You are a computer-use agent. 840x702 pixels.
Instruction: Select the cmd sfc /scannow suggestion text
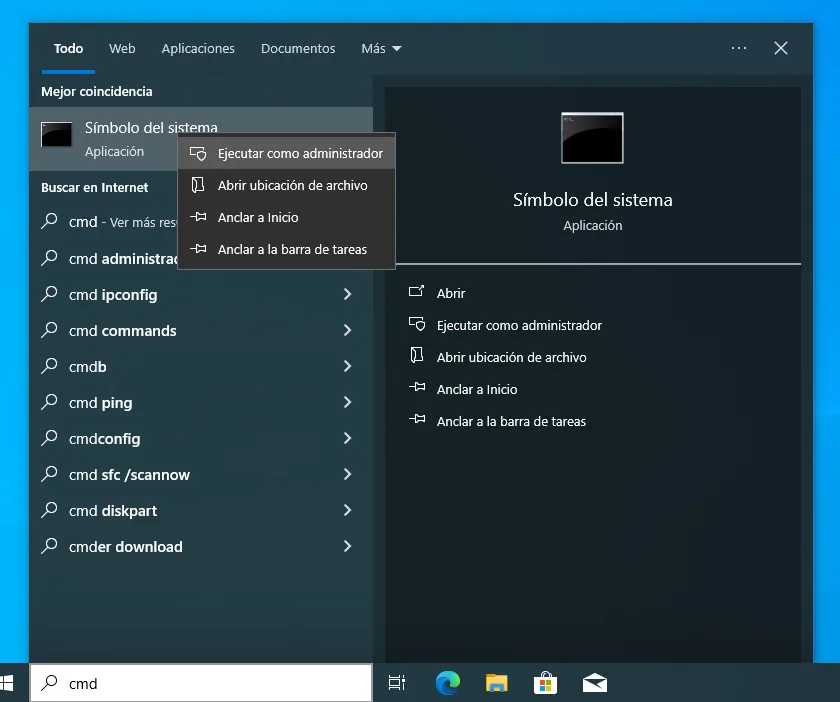tap(129, 475)
